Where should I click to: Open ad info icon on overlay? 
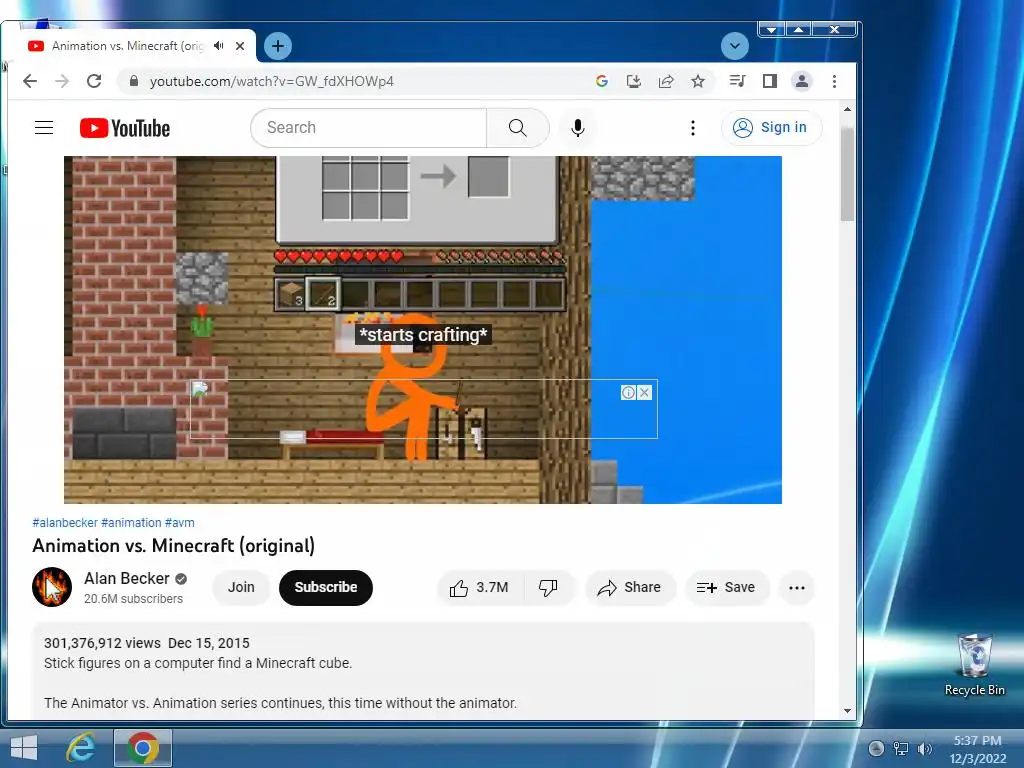point(628,392)
